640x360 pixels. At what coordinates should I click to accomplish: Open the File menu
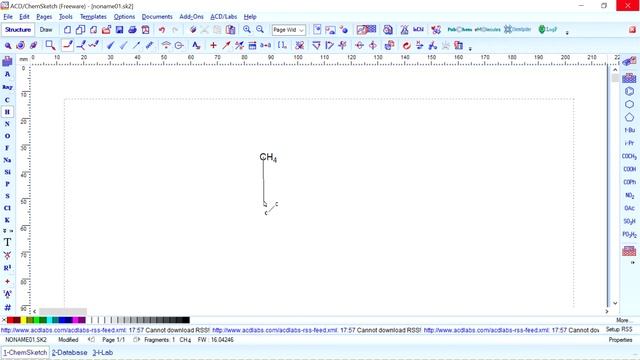pos(8,17)
